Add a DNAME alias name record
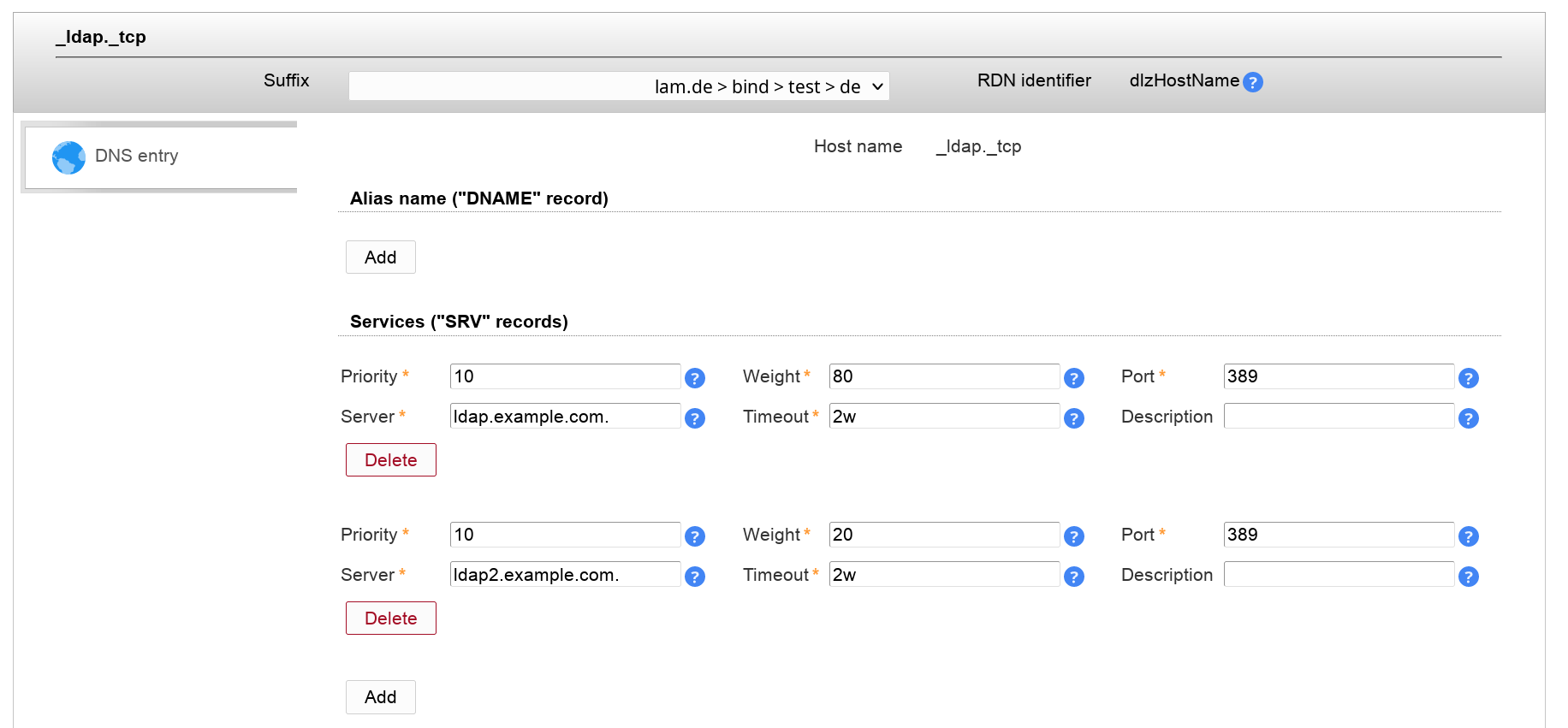 (380, 257)
